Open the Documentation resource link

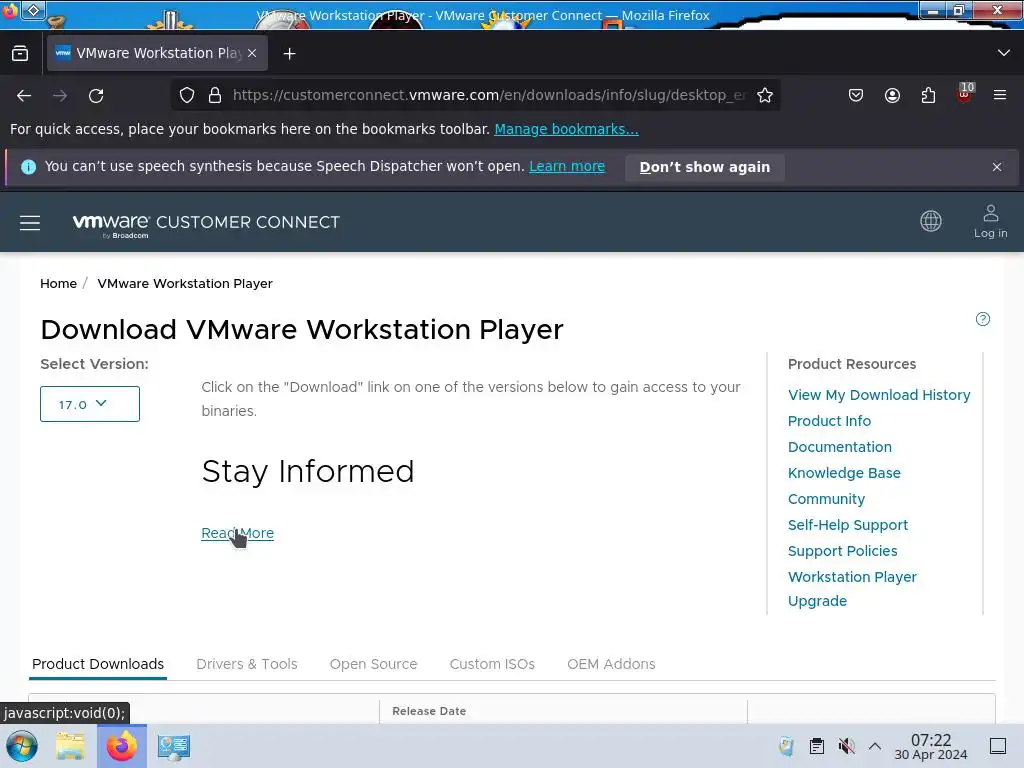coord(839,447)
